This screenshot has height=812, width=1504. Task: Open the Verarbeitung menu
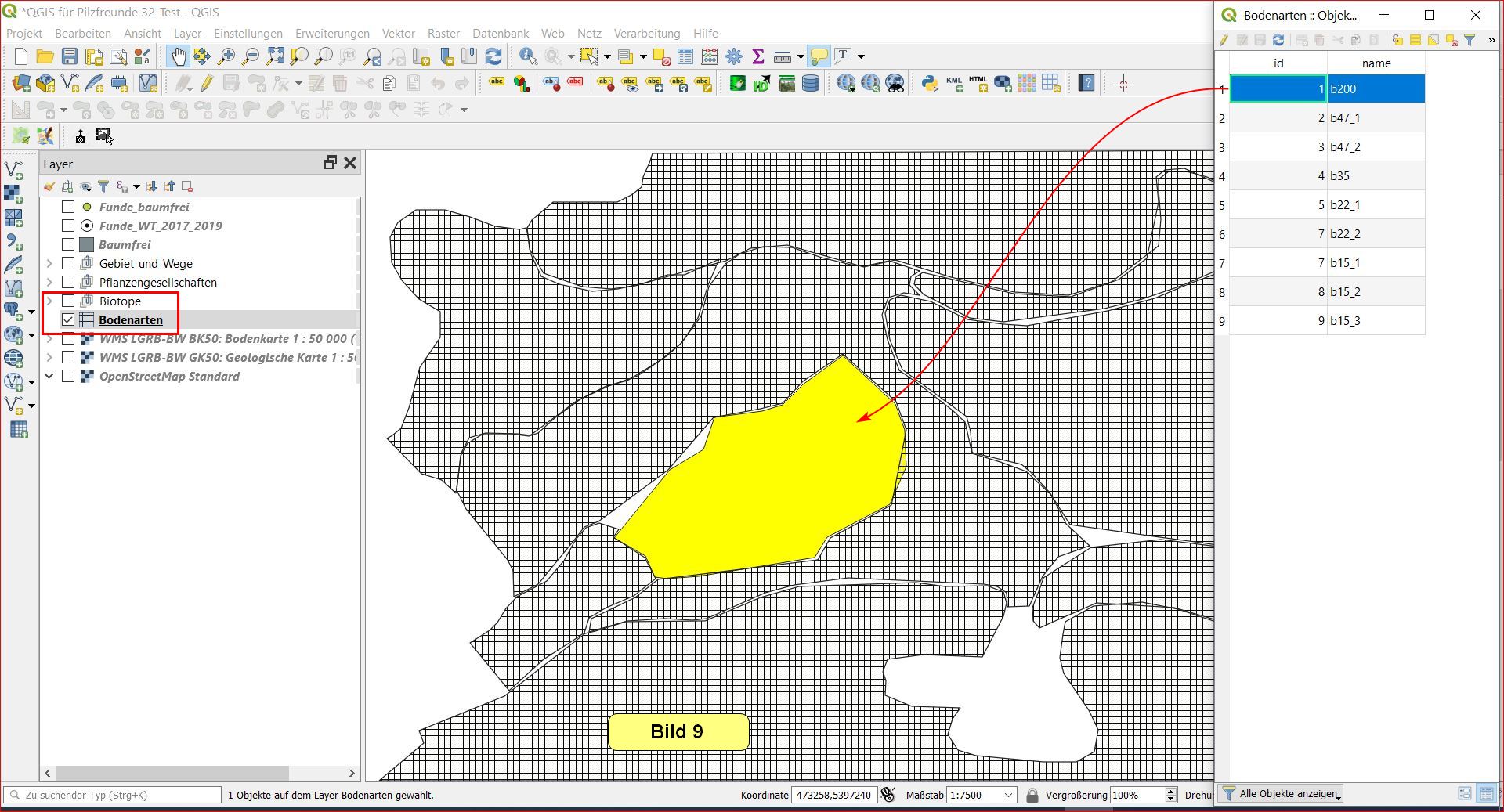(x=646, y=34)
